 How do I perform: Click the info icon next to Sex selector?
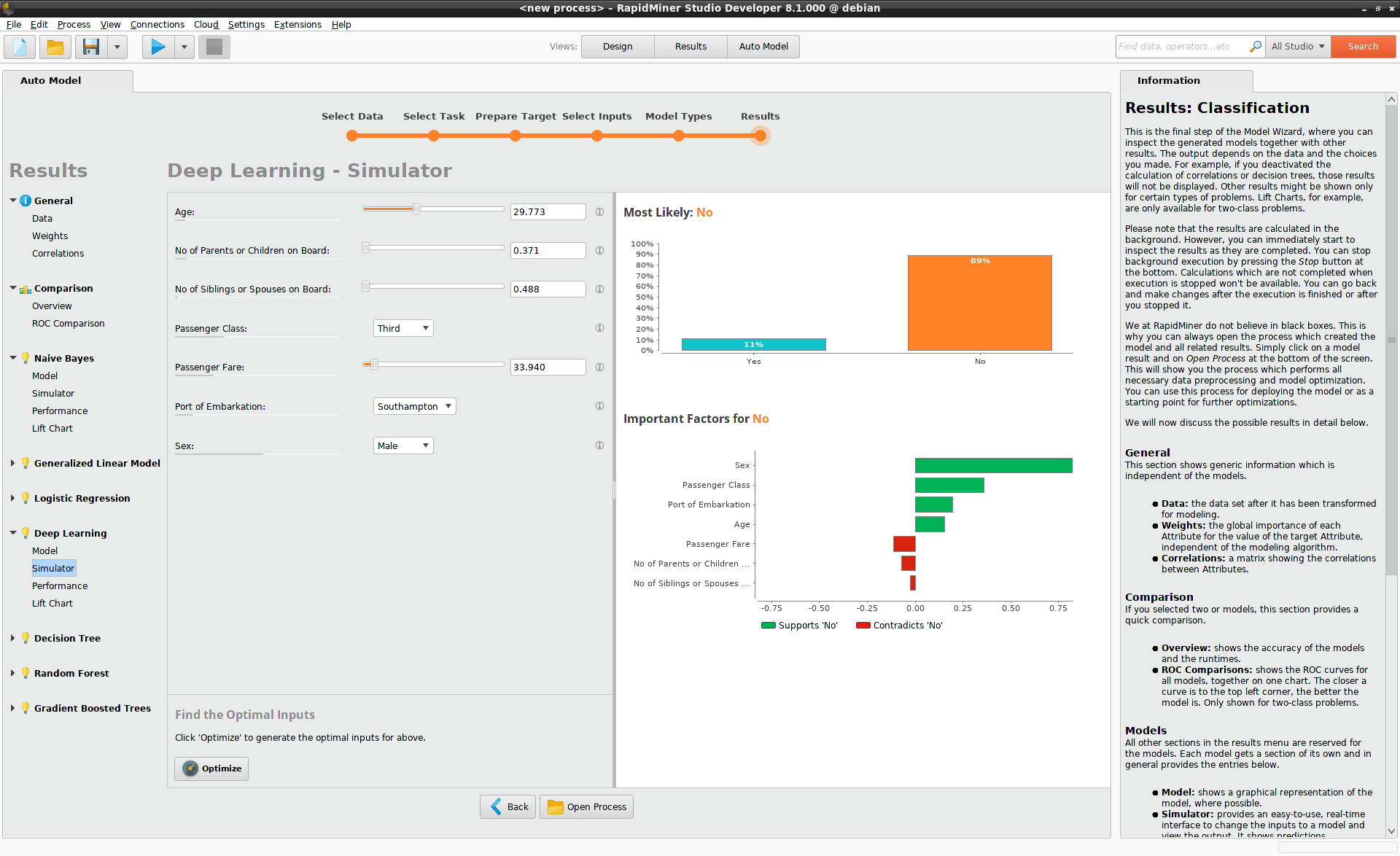click(599, 445)
